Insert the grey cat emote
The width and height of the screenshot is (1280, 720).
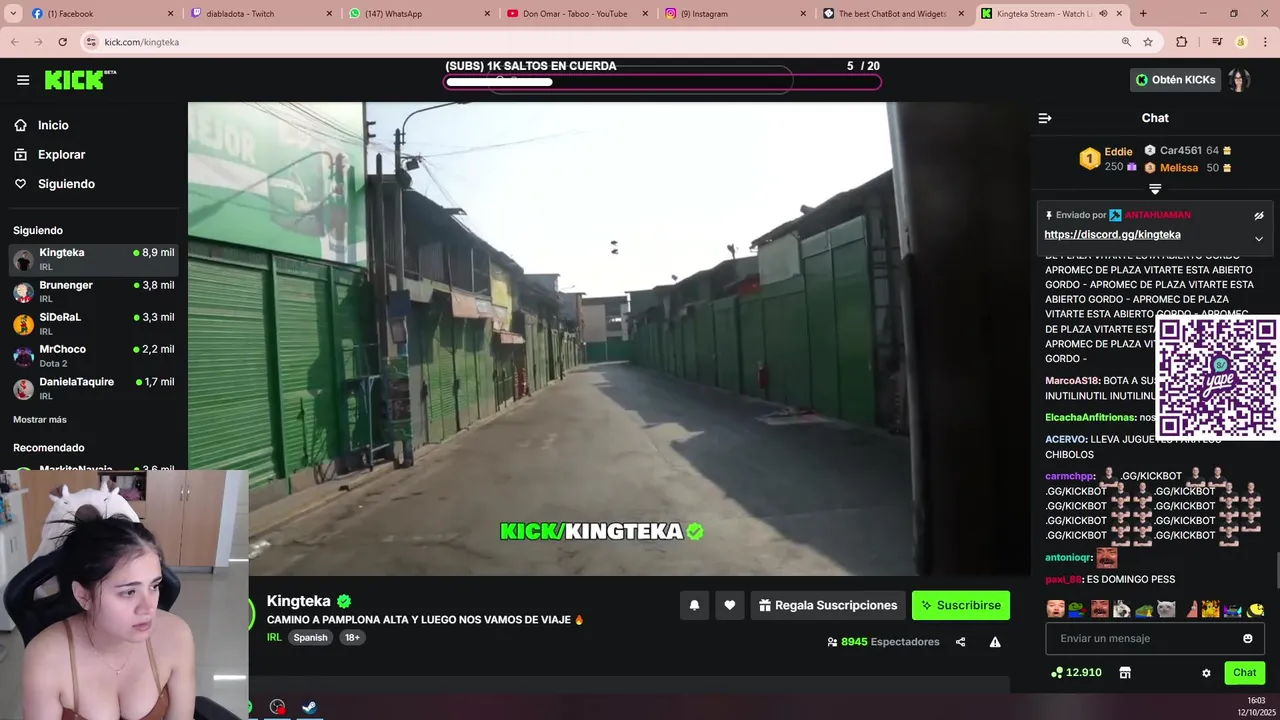click(x=1166, y=609)
